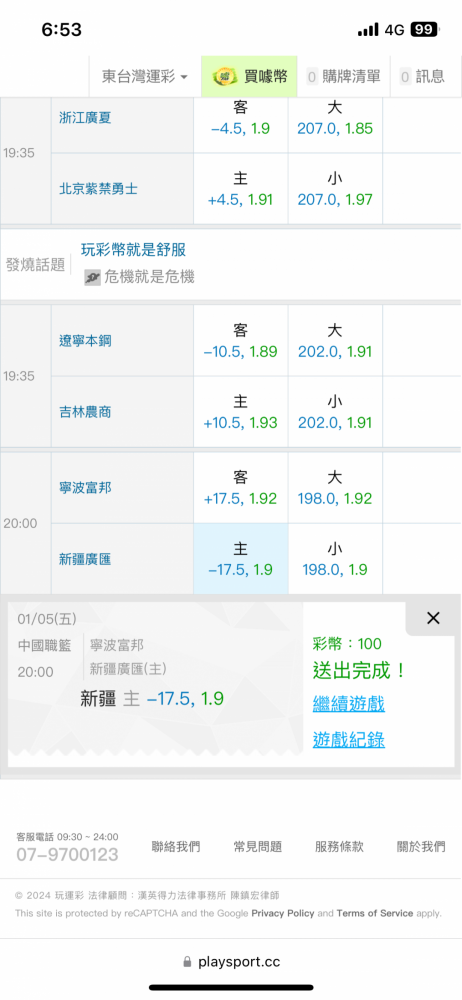Image resolution: width=462 pixels, height=1000 pixels.
Task: Select the 主 +4.5, 1.91 spread for 北京紫禁勇士
Action: click(241, 189)
